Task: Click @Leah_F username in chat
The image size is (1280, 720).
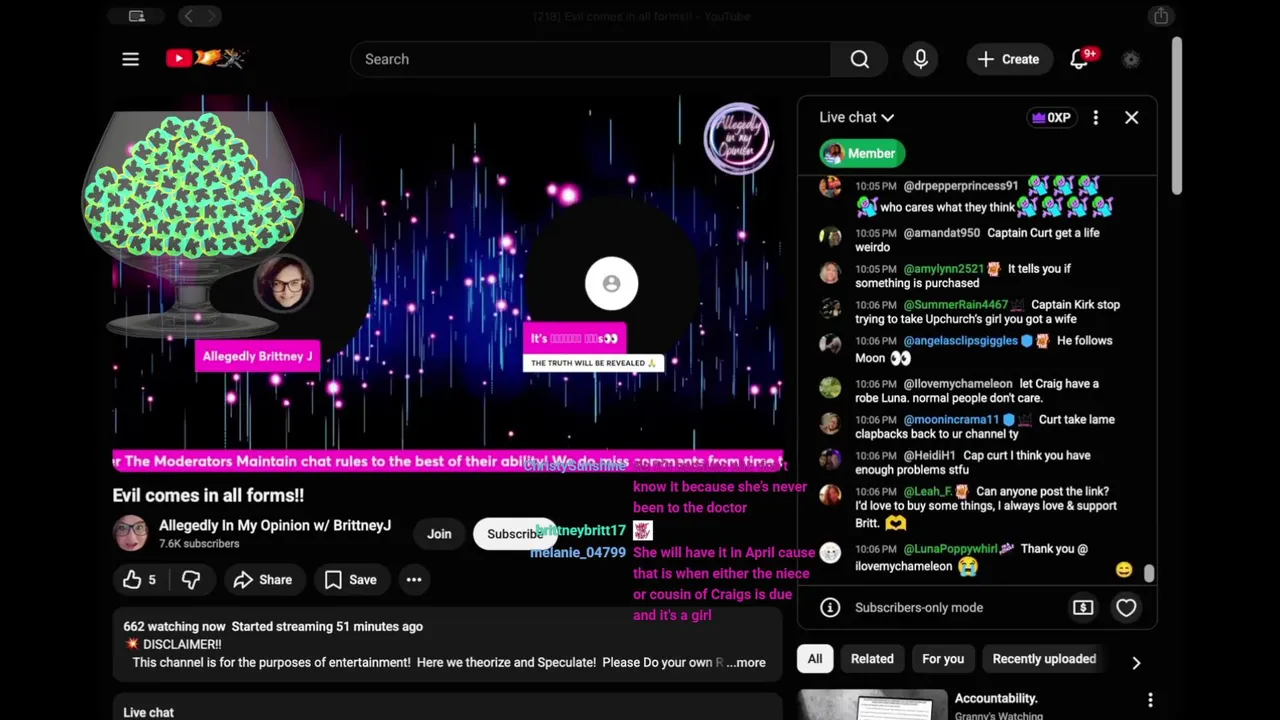Action: coord(928,492)
